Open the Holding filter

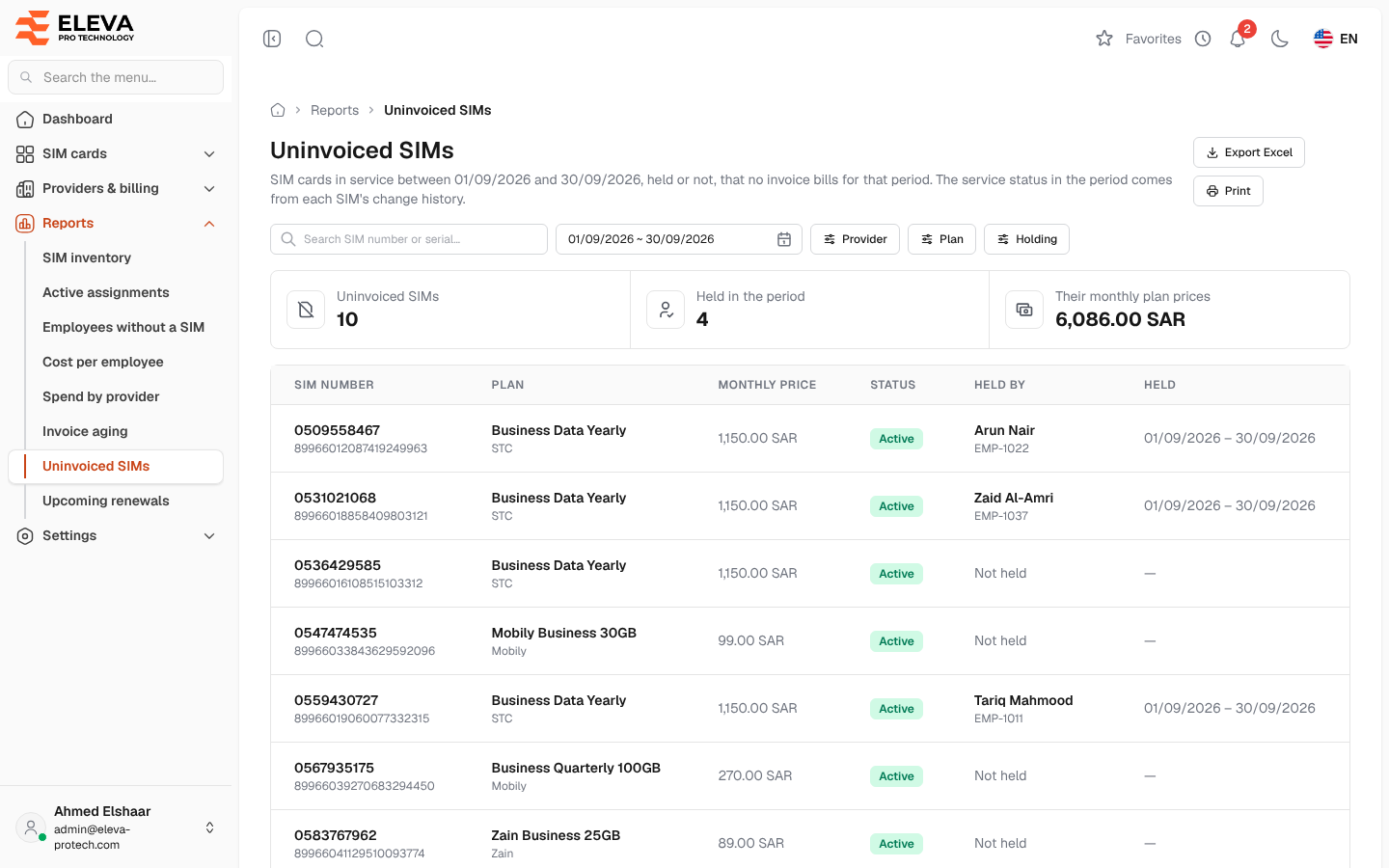click(x=1026, y=239)
